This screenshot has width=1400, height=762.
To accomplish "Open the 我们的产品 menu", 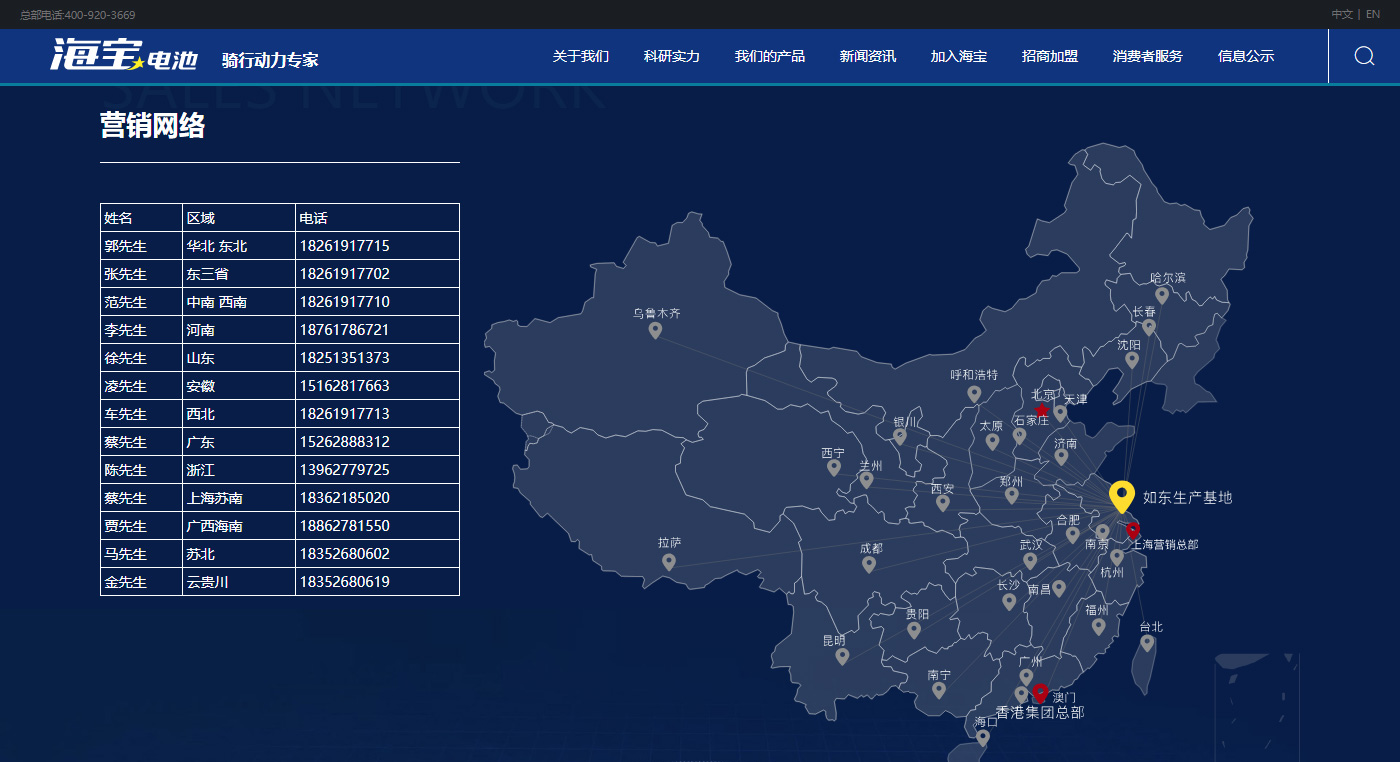I will 769,56.
